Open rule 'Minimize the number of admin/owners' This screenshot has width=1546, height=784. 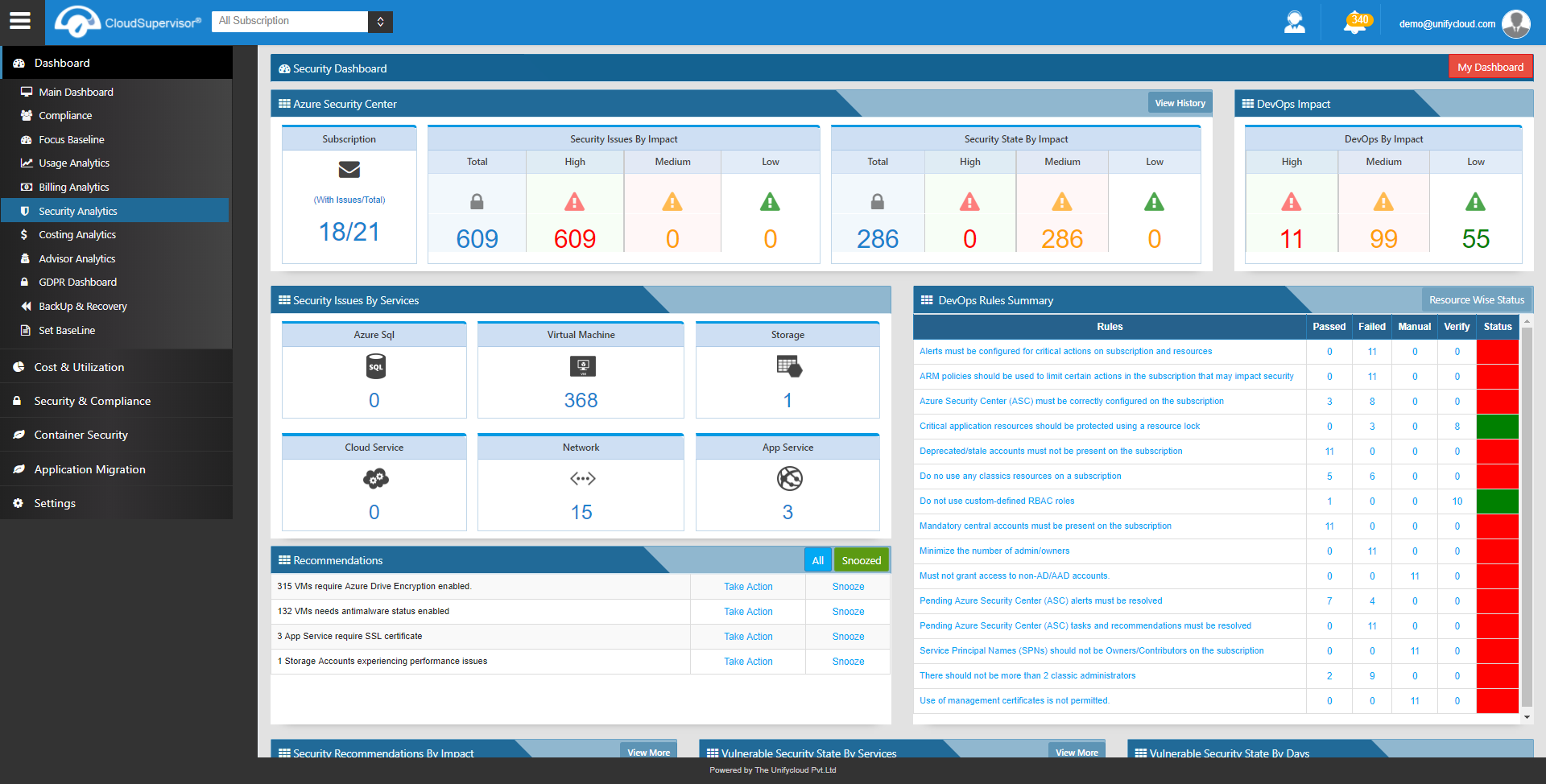(x=994, y=551)
